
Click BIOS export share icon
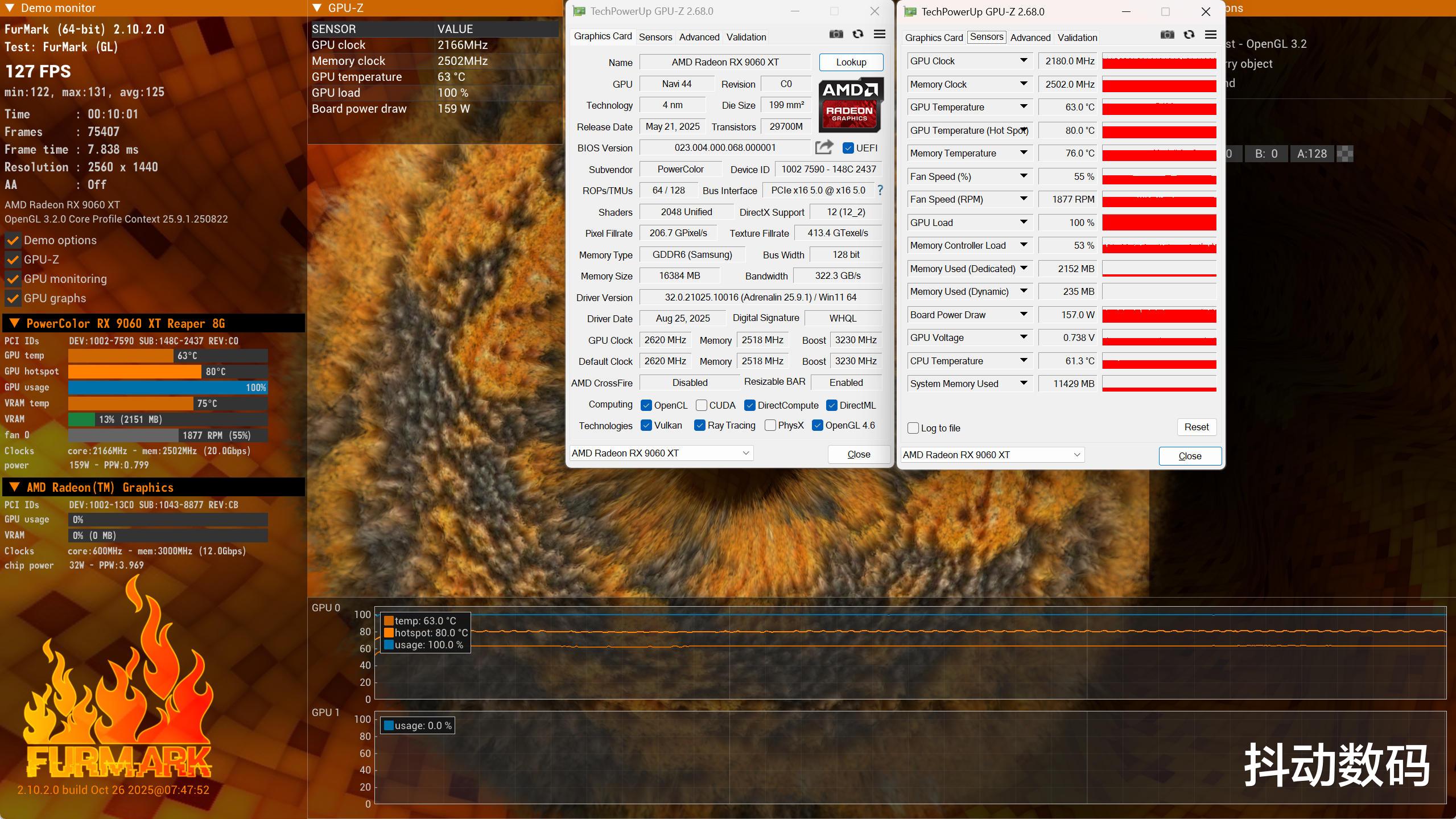click(x=824, y=147)
